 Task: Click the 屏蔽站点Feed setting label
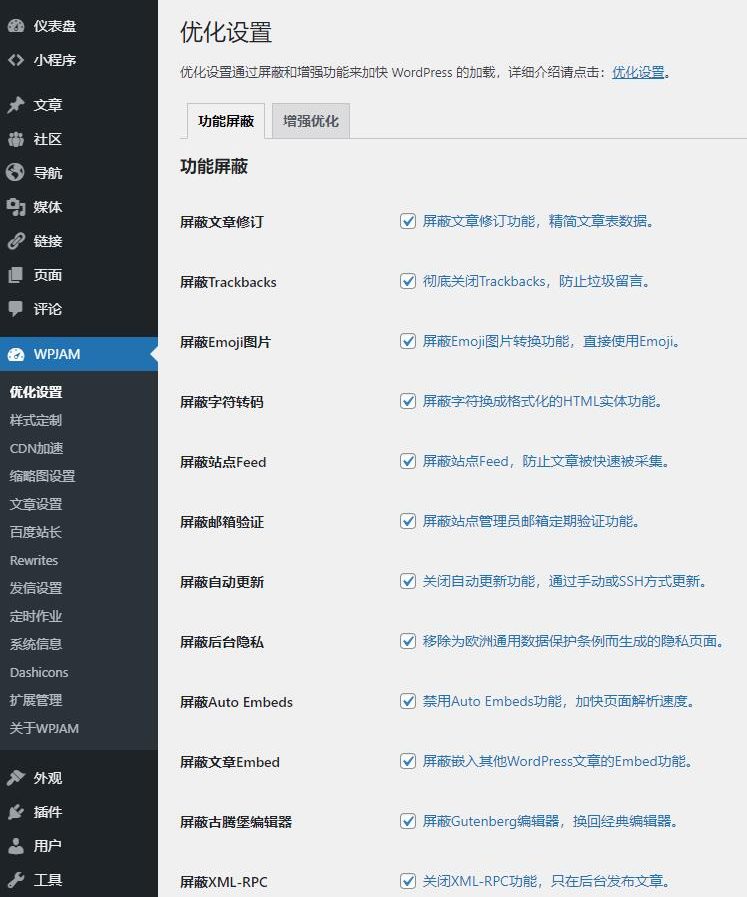coord(223,462)
